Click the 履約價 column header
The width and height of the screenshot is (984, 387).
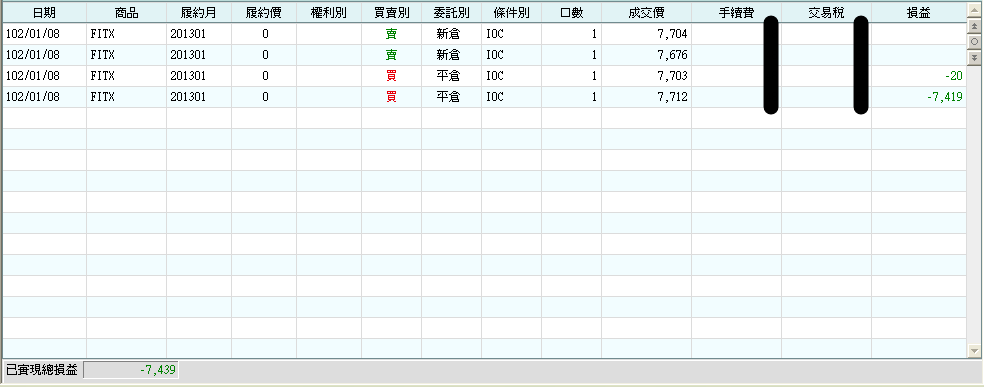(264, 13)
